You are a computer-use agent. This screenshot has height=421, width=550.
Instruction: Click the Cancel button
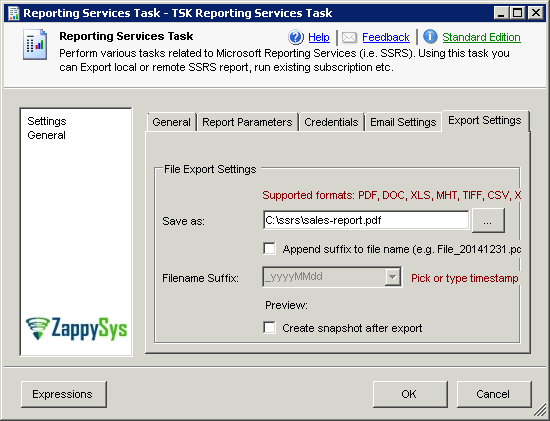click(x=494, y=394)
